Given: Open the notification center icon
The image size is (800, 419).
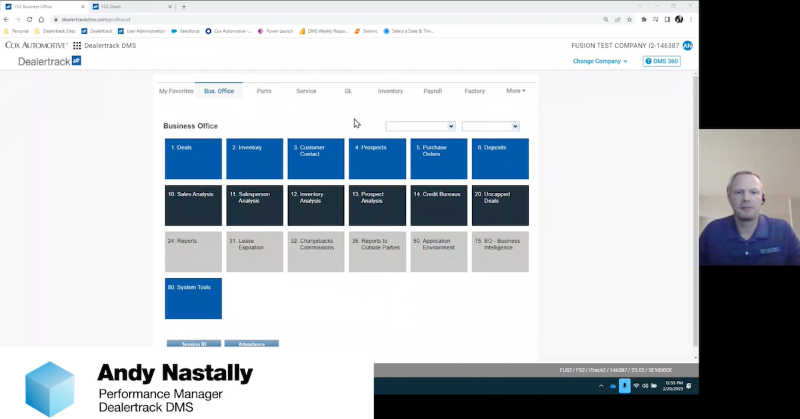Looking at the screenshot, I should (x=689, y=386).
